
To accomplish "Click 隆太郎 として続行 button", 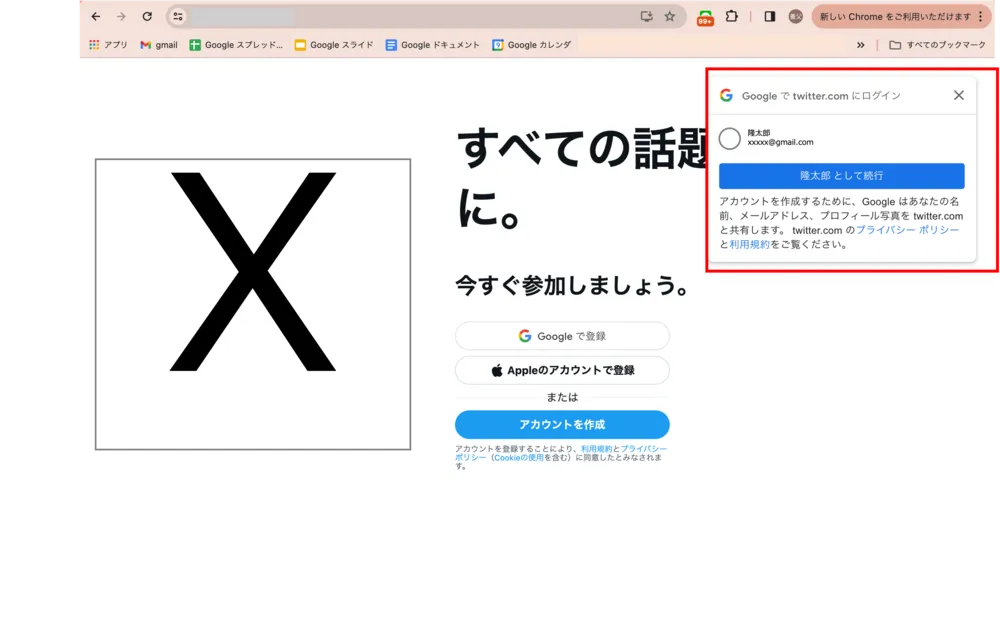I will [x=841, y=175].
